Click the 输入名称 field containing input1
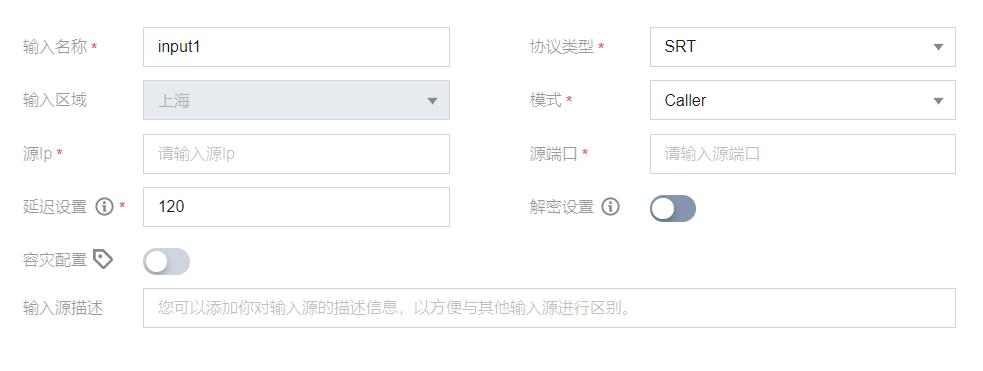Viewport: 983px width, 371px height. [x=296, y=47]
